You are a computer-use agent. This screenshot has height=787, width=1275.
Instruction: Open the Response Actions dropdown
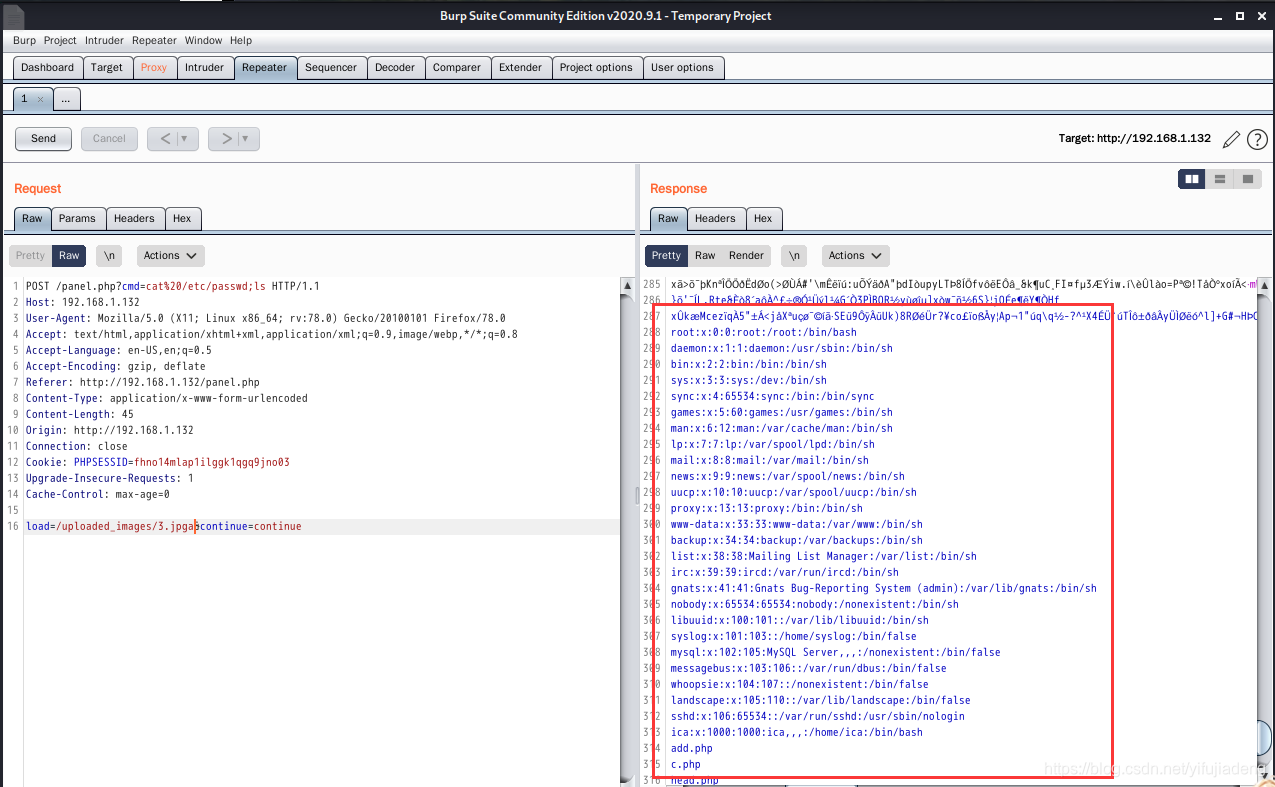tap(855, 255)
